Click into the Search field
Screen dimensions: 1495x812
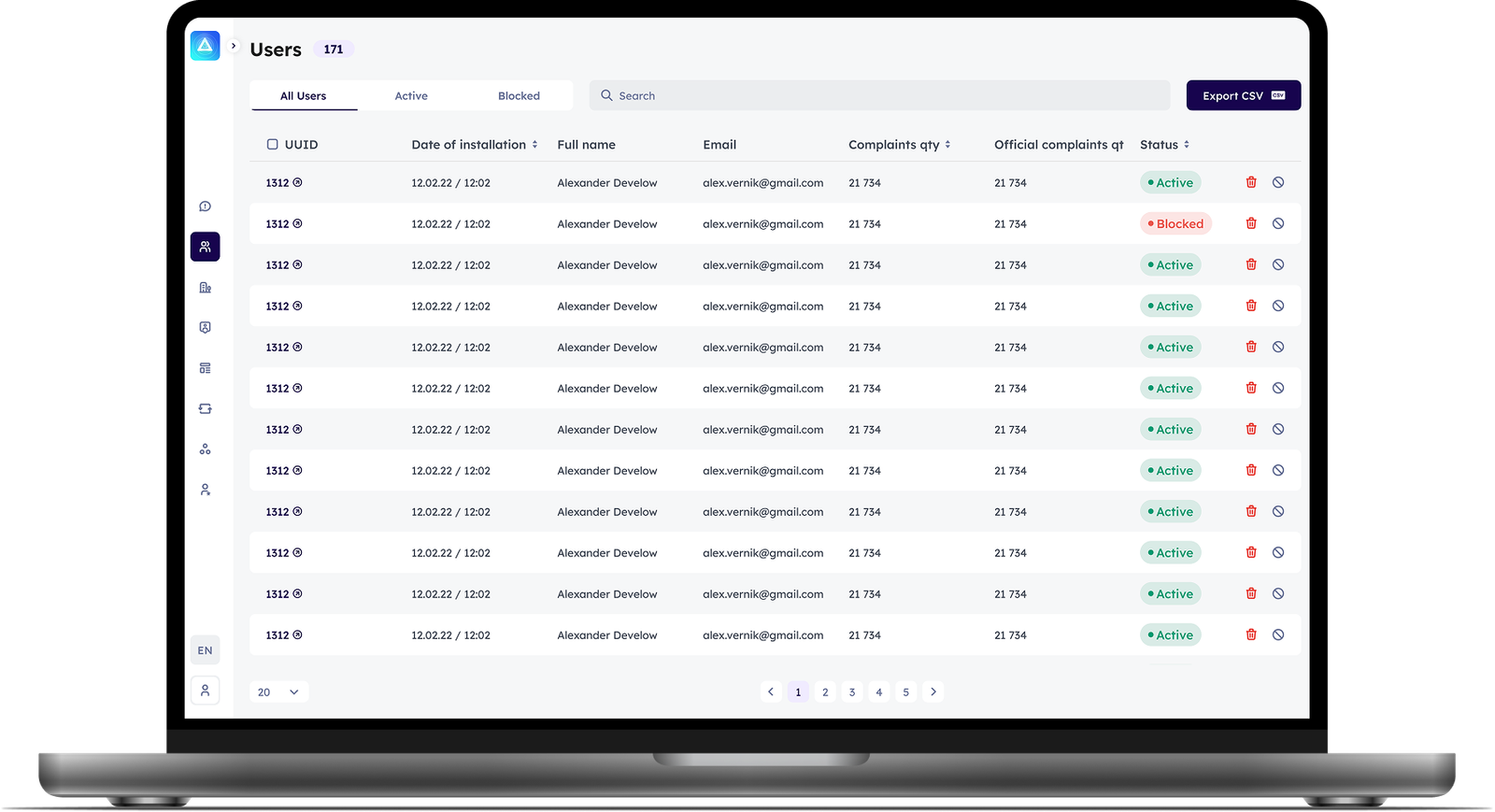point(878,95)
